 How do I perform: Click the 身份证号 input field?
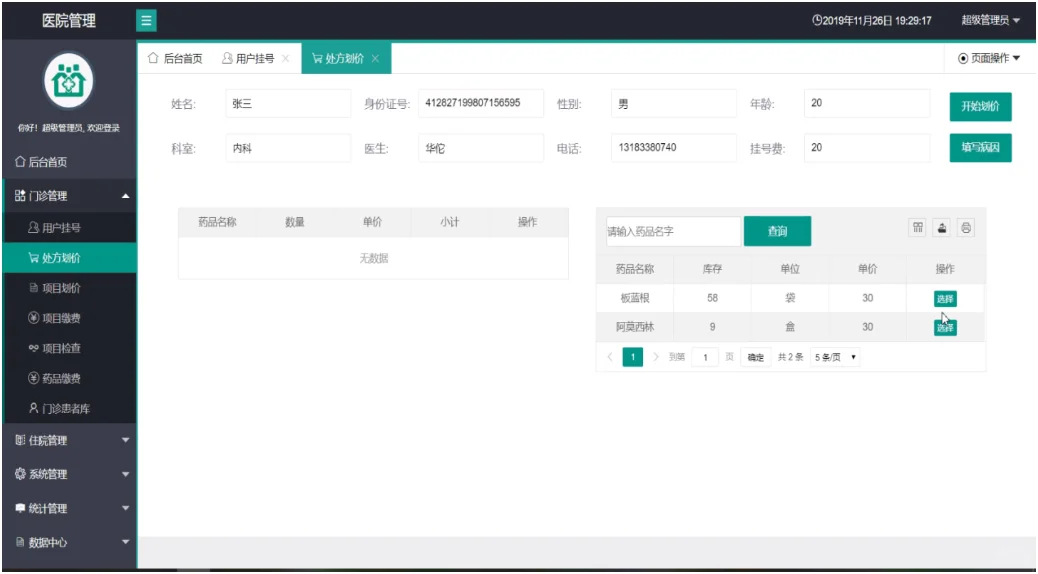pos(481,103)
